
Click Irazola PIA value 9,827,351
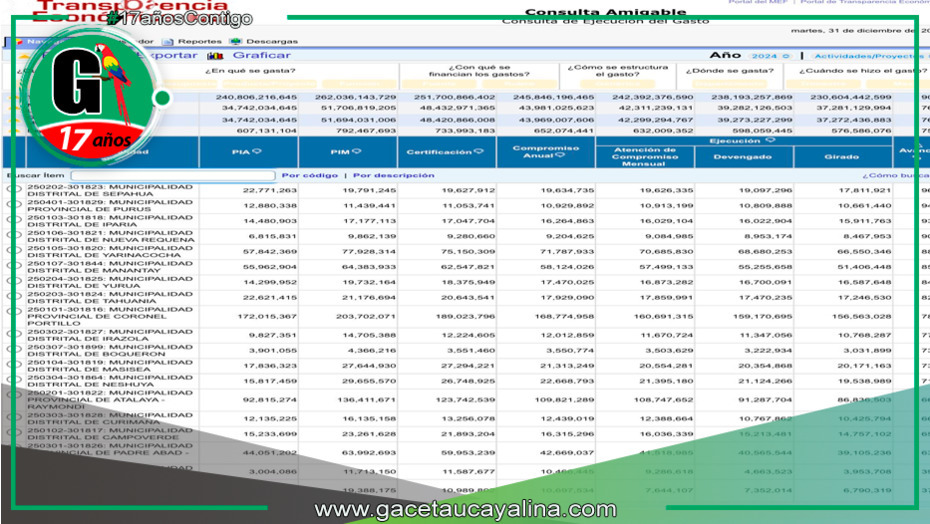(273, 335)
